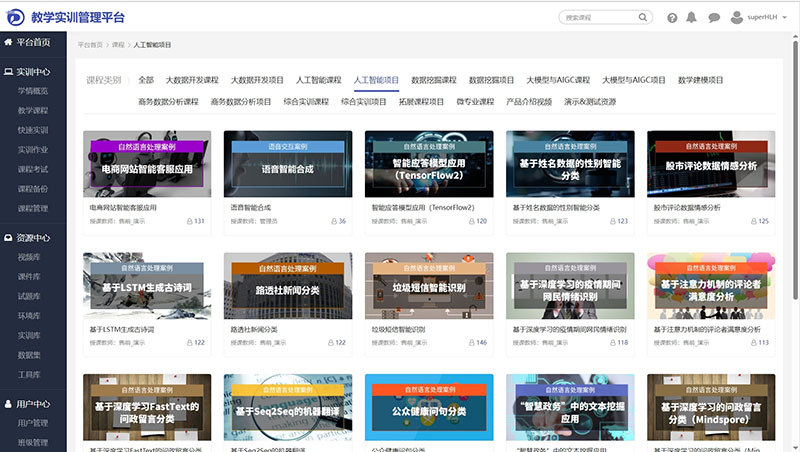Open the 语音智能合成 course thumbnail
This screenshot has height=452, width=800.
288,164
